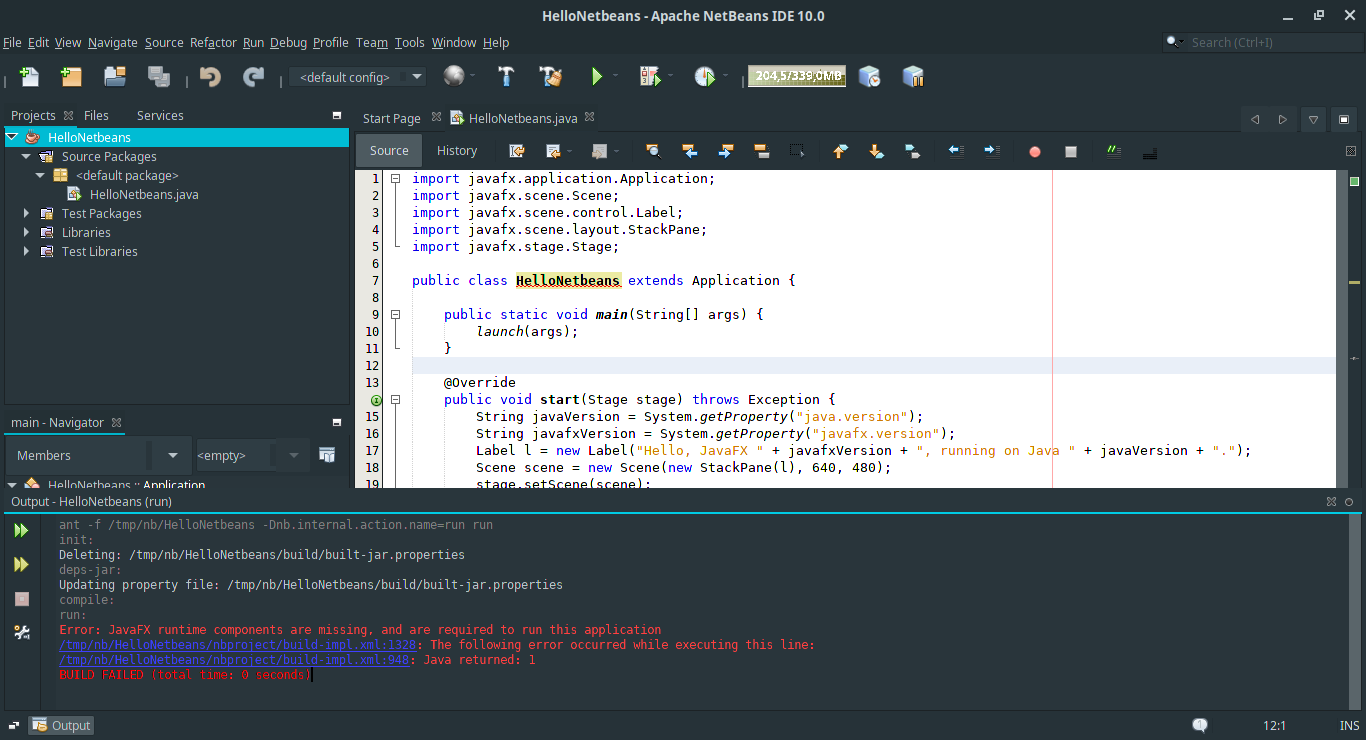Viewport: 1366px width, 740px height.
Task: Create a new project
Action: click(69, 76)
